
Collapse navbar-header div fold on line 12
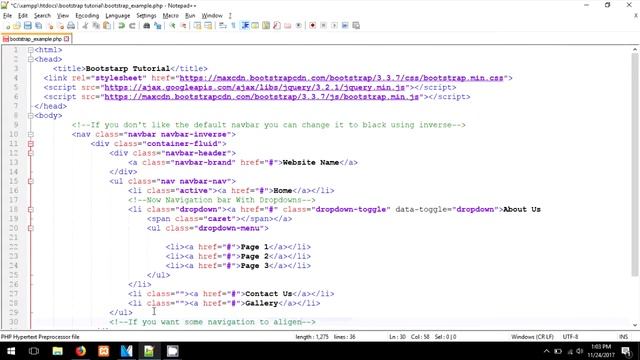pos(31,153)
